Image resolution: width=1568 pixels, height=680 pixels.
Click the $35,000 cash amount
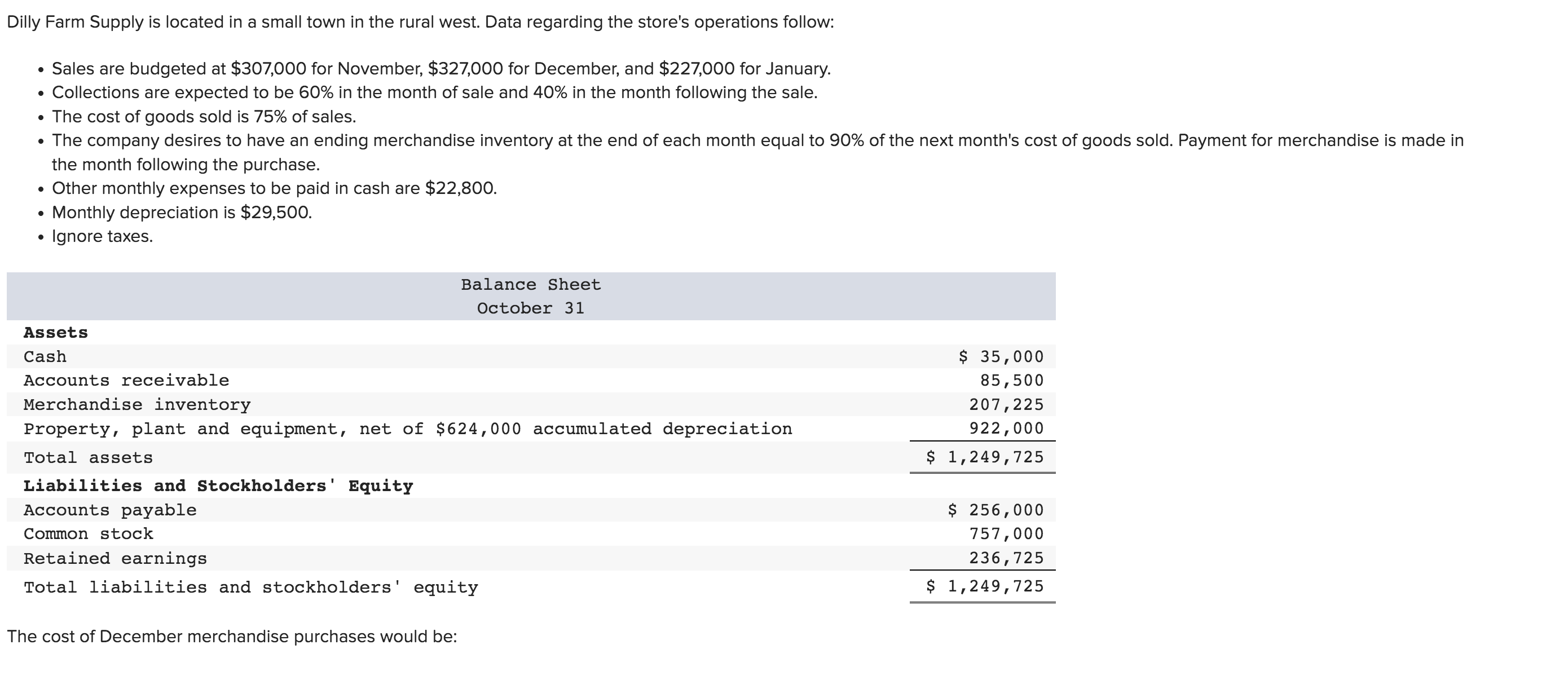pyautogui.click(x=1001, y=356)
